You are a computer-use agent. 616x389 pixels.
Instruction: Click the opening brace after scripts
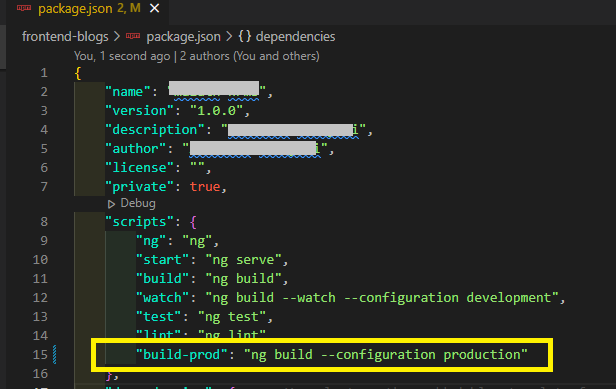pos(193,222)
